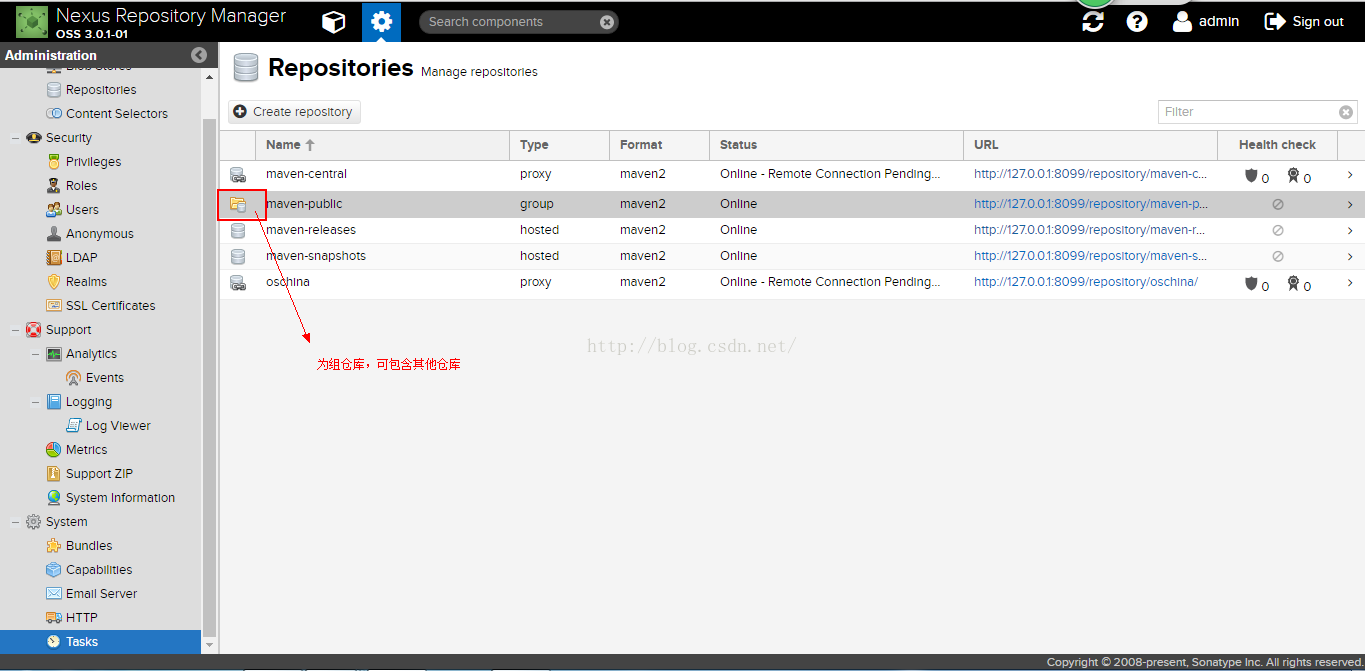Collapse the Administration side panel
Viewport: 1365px width, 671px height.
point(199,55)
